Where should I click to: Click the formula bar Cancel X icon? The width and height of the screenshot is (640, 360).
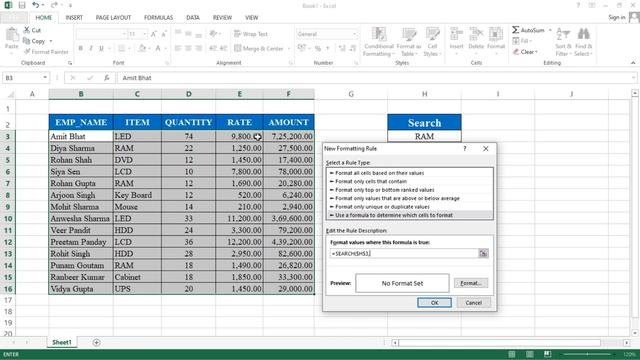coord(73,78)
